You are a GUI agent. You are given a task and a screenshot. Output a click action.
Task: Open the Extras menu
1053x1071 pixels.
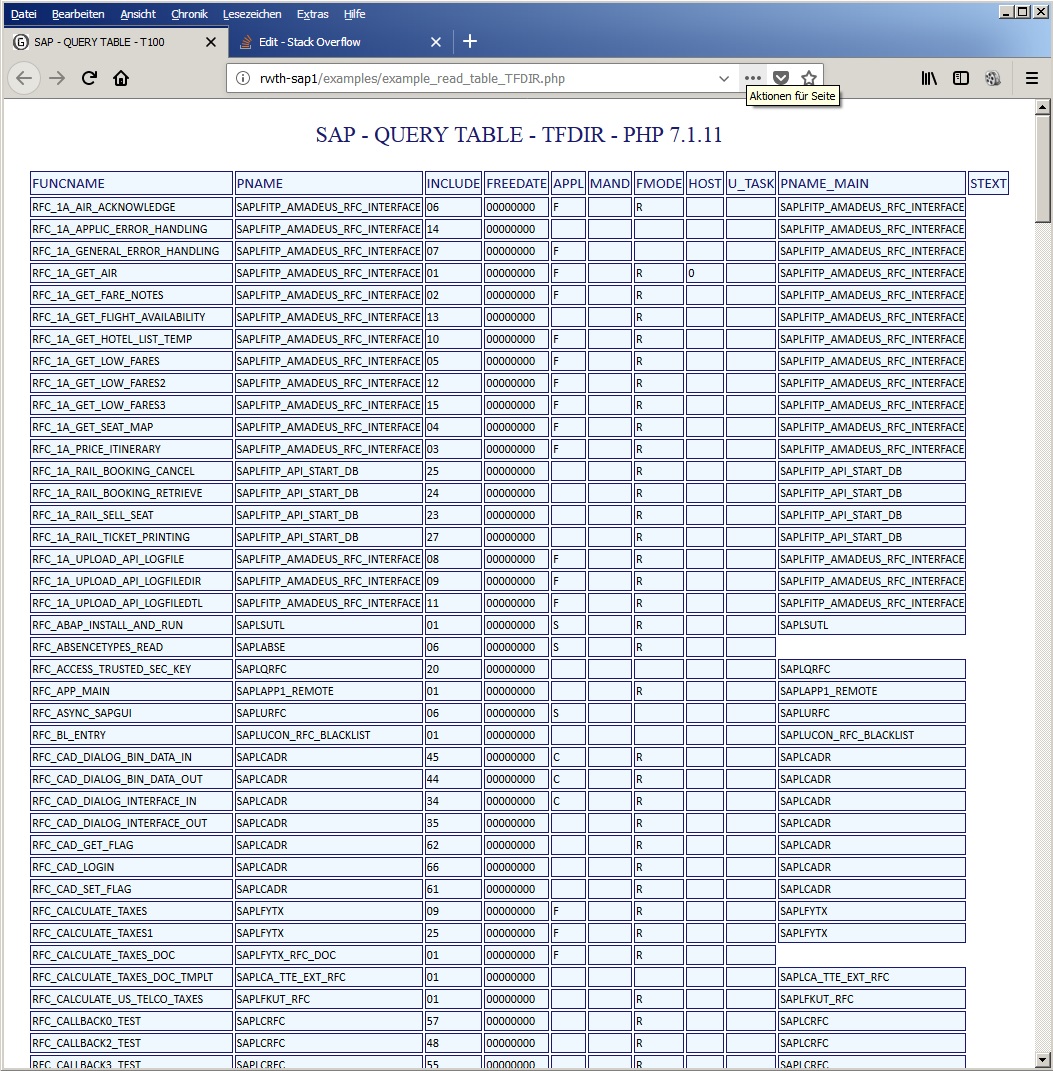pos(313,14)
